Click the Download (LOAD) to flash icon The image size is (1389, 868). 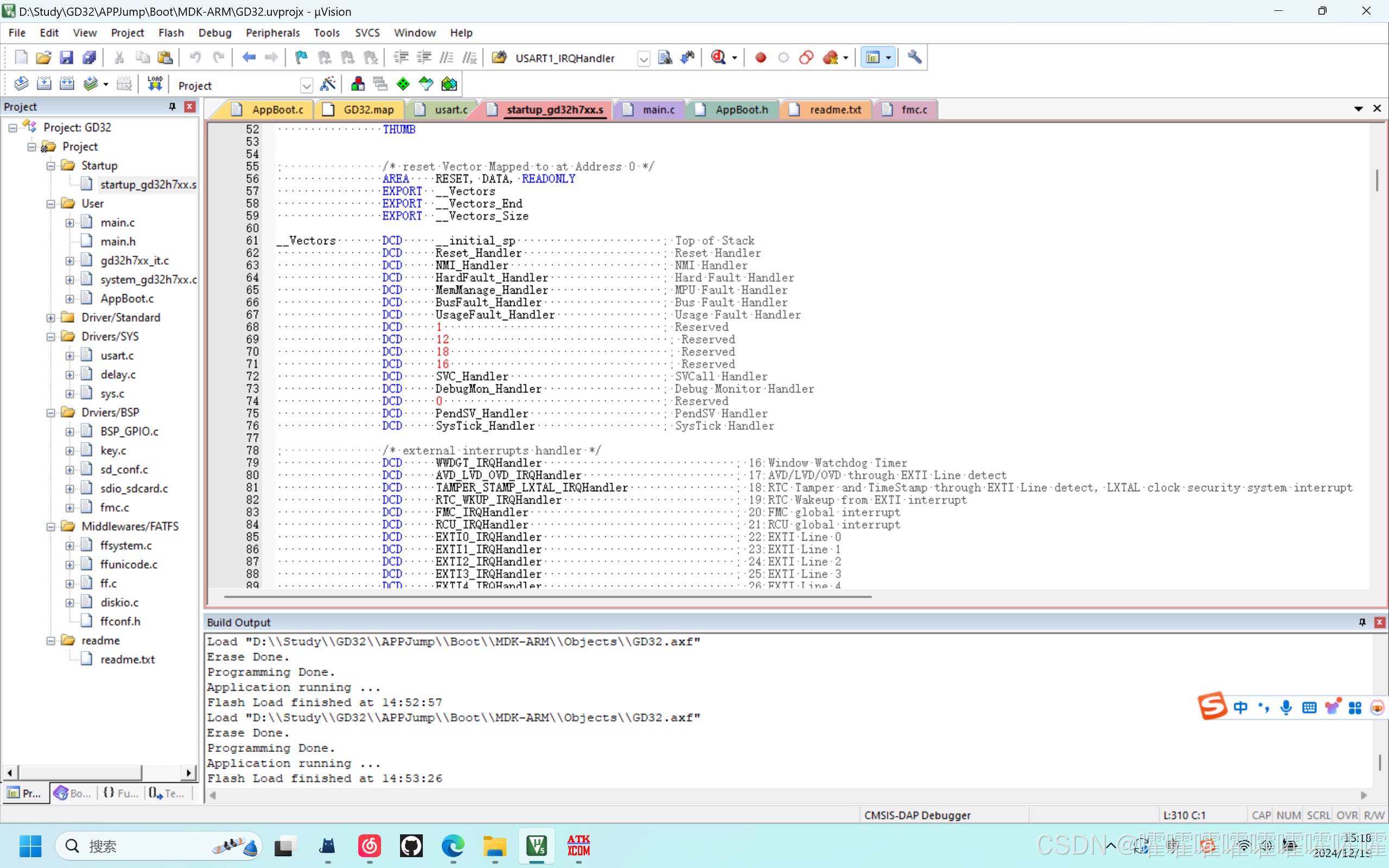click(x=154, y=84)
